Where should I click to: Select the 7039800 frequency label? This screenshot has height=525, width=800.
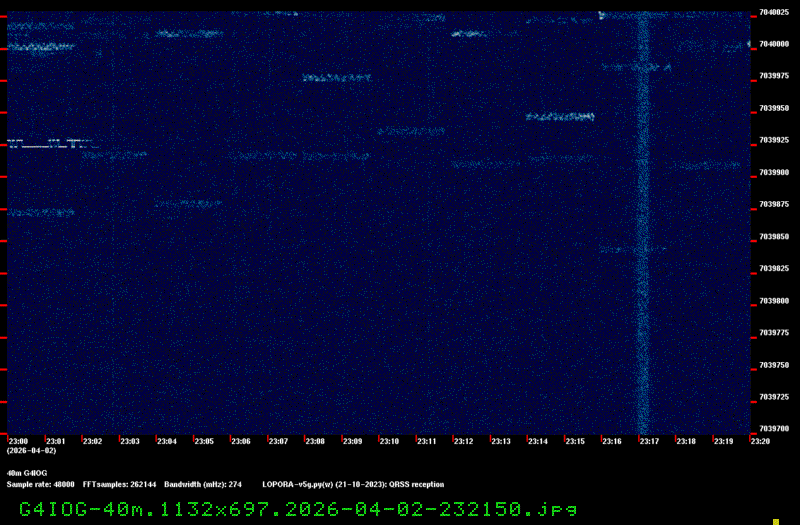point(774,301)
